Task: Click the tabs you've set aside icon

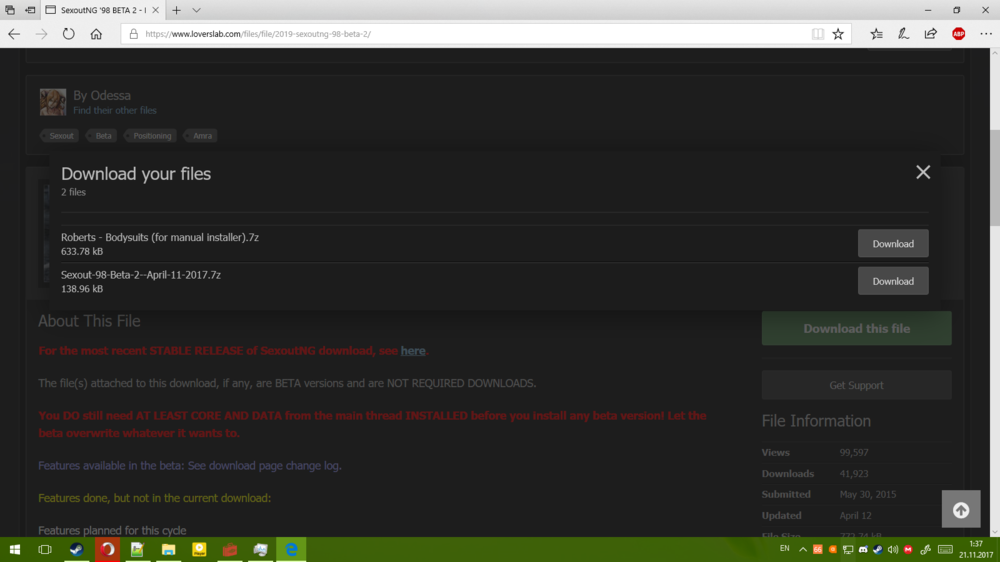Action: coord(10,10)
